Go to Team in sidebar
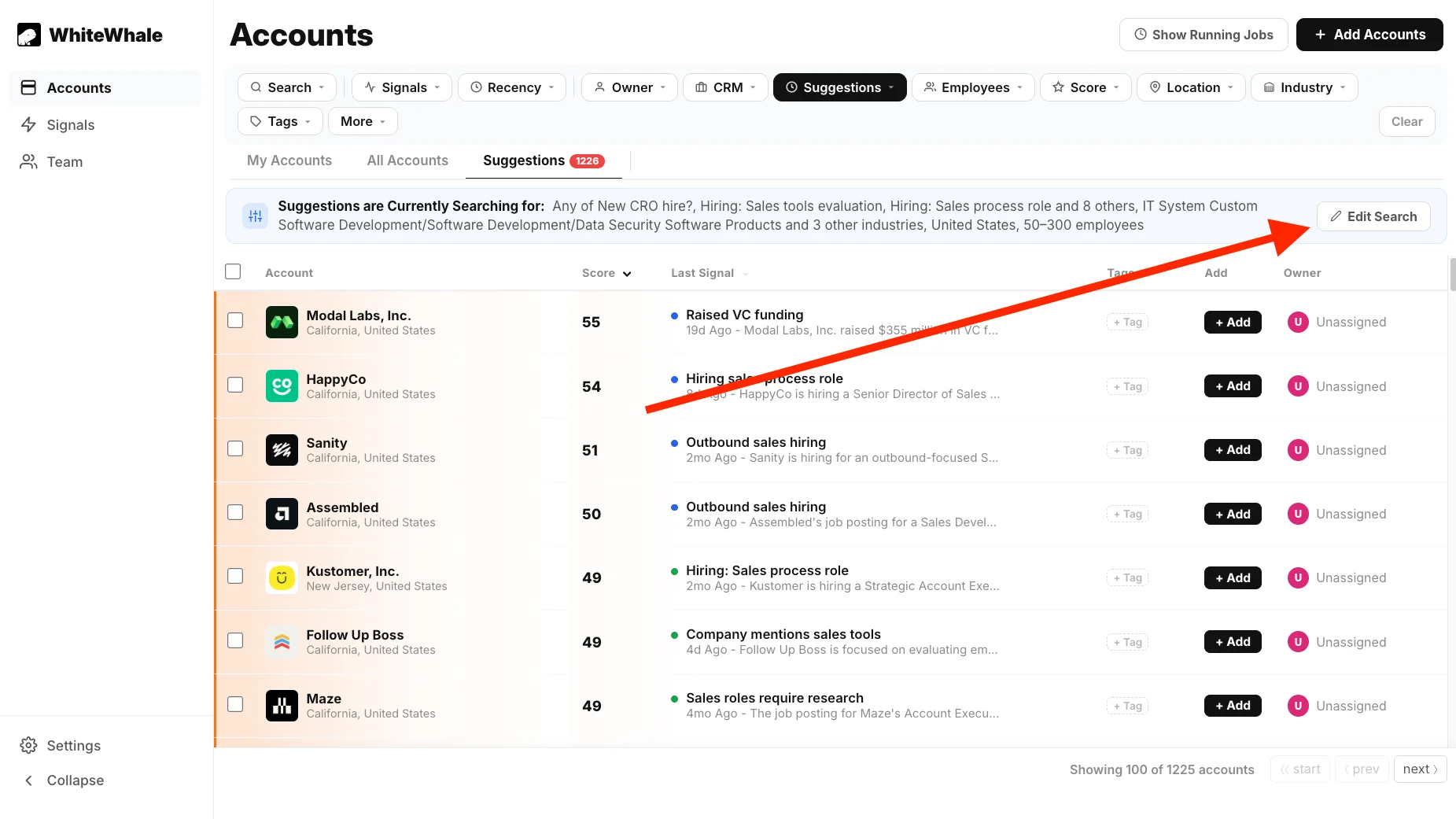1456x819 pixels. point(105,161)
